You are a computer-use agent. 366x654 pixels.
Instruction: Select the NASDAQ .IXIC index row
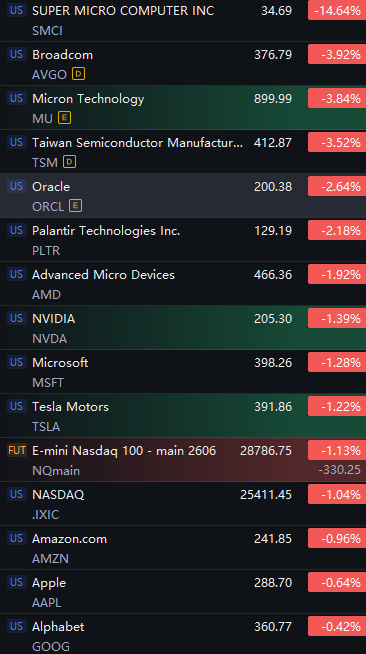(x=183, y=504)
